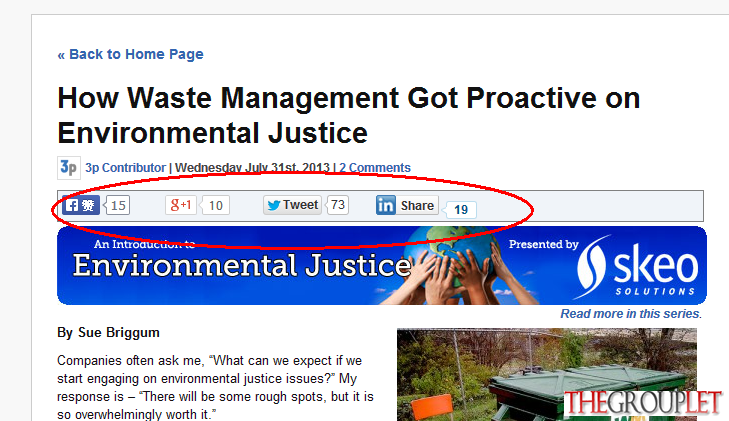Click the Google +1 button

(x=181, y=205)
